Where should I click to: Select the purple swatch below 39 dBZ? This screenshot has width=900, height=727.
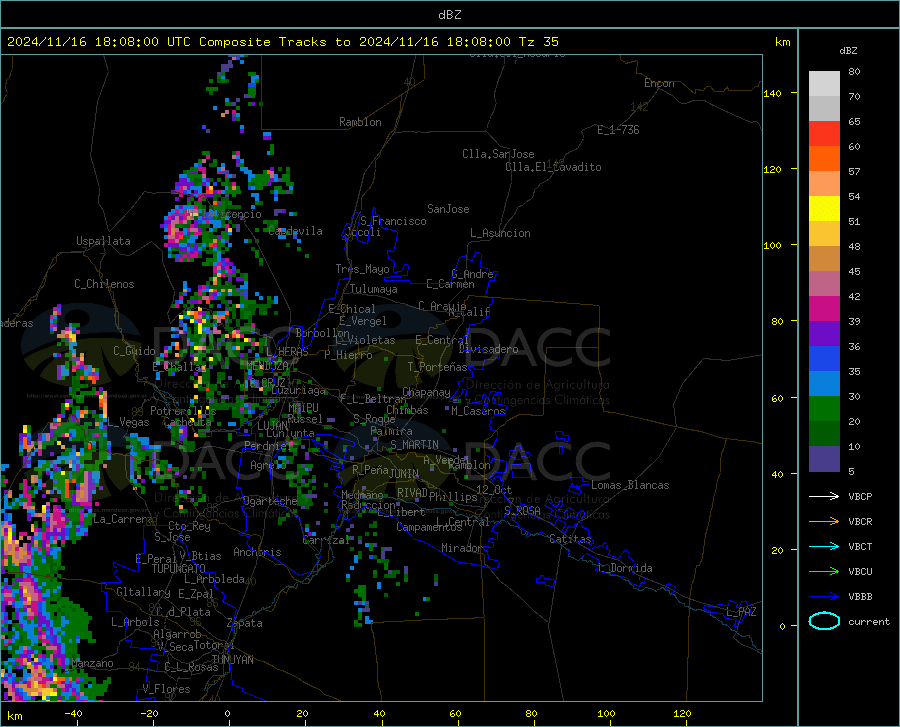click(824, 334)
